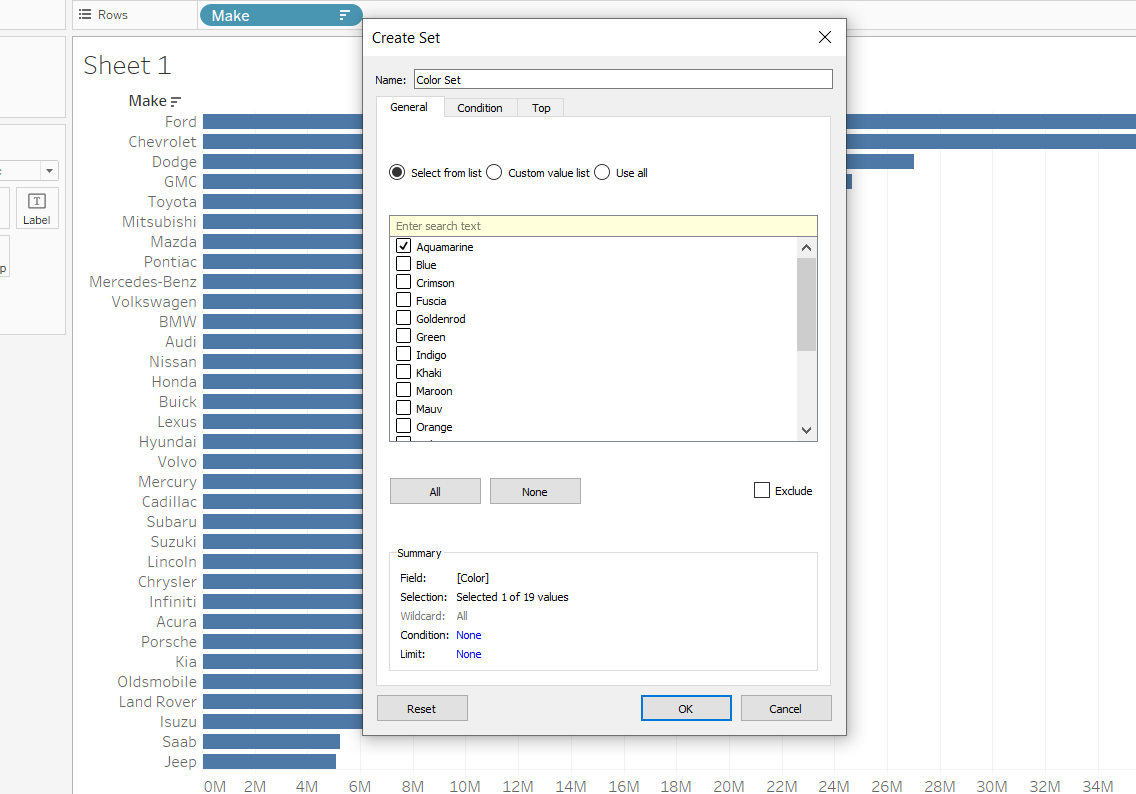This screenshot has height=794, width=1136.
Task: Click the Toyota row label
Action: [x=172, y=202]
